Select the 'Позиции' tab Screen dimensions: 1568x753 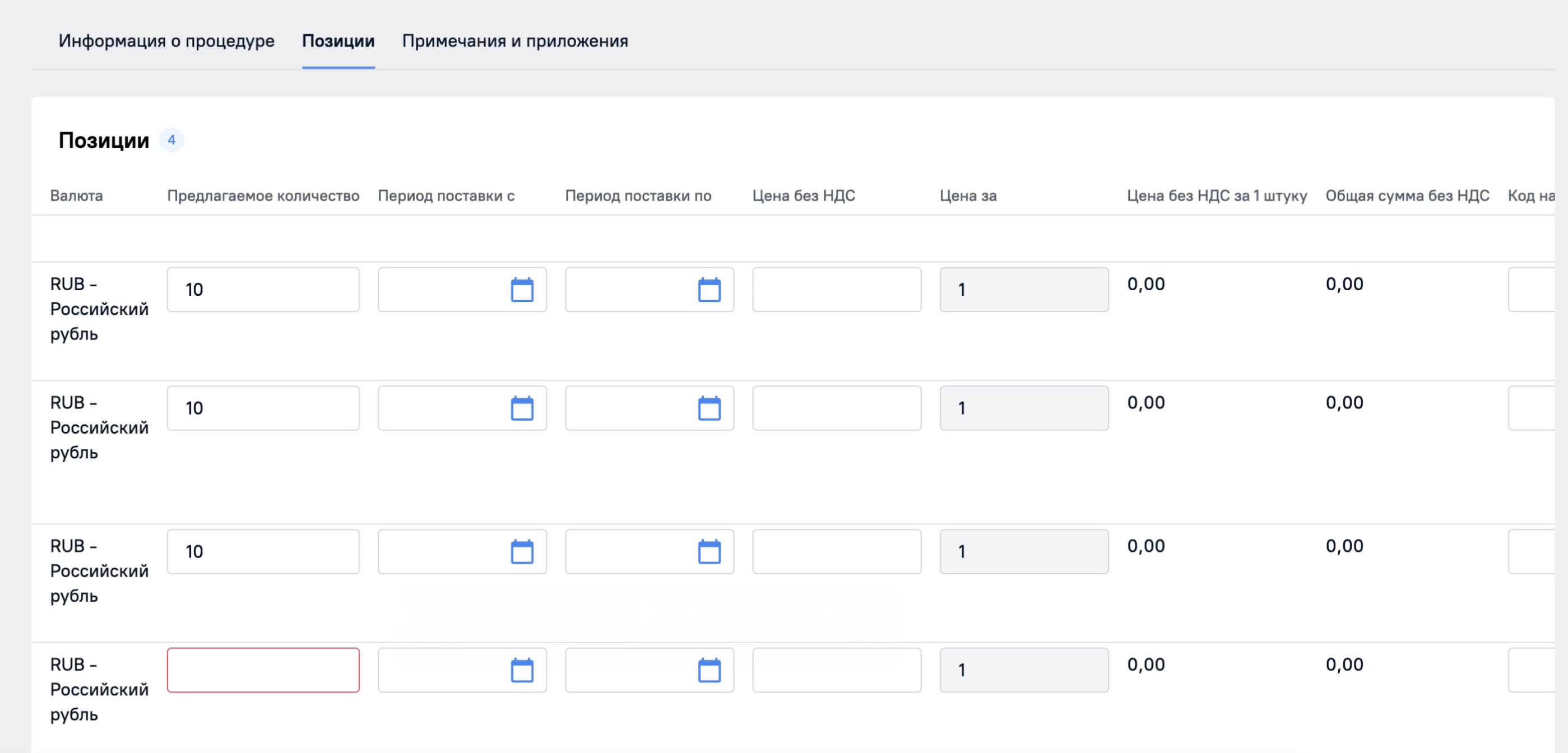(x=338, y=41)
